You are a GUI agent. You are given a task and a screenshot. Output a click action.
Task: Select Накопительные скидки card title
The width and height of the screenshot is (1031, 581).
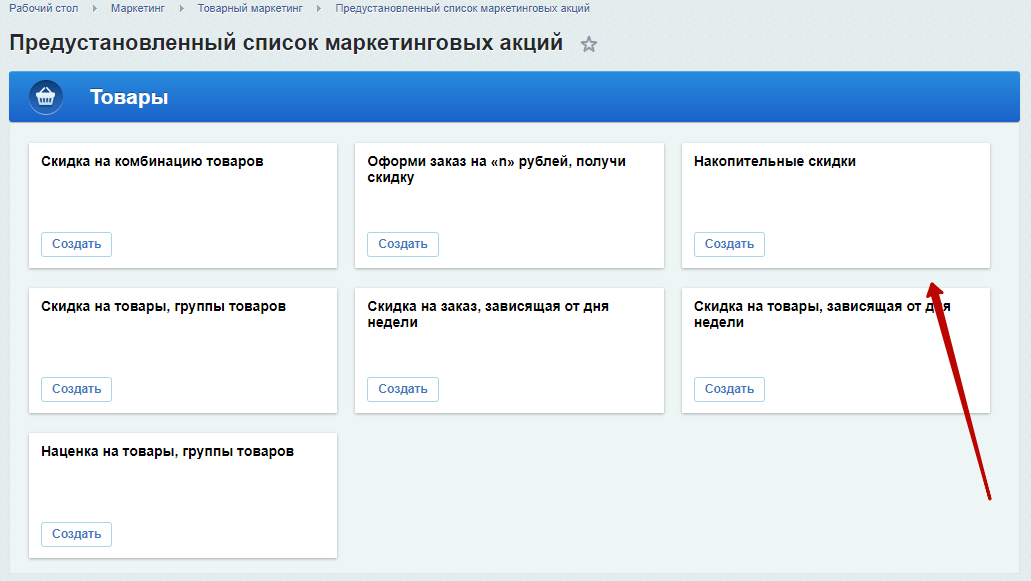[x=775, y=162]
